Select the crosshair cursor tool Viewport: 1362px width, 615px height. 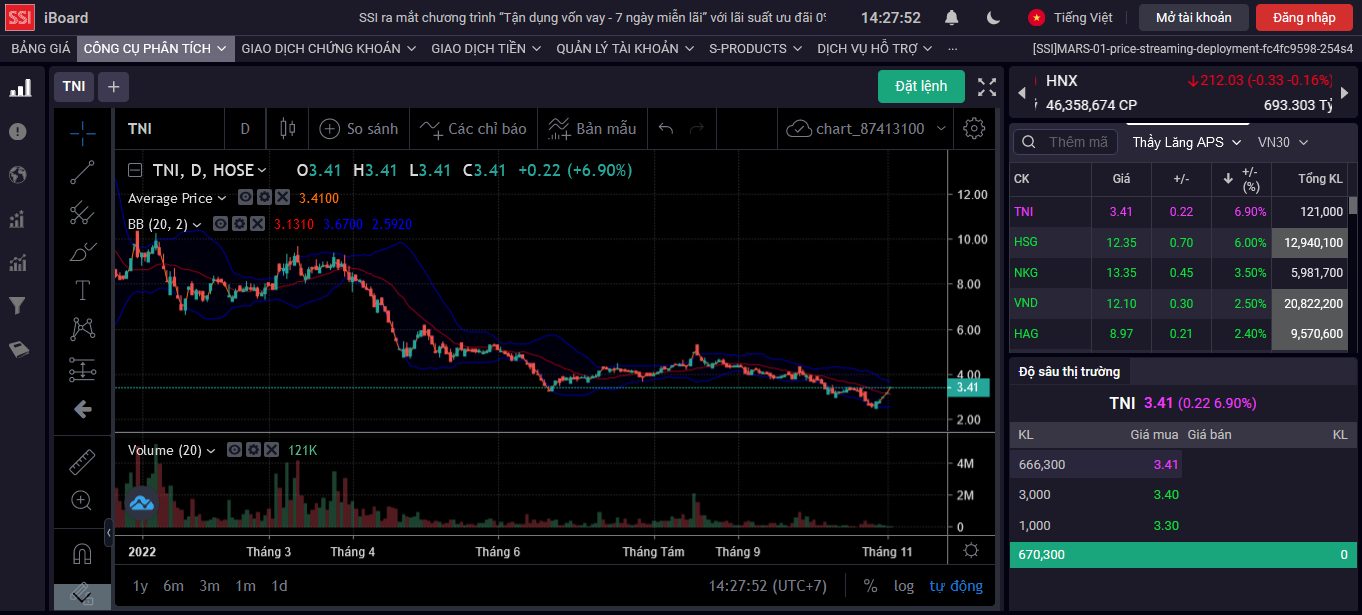click(x=83, y=132)
